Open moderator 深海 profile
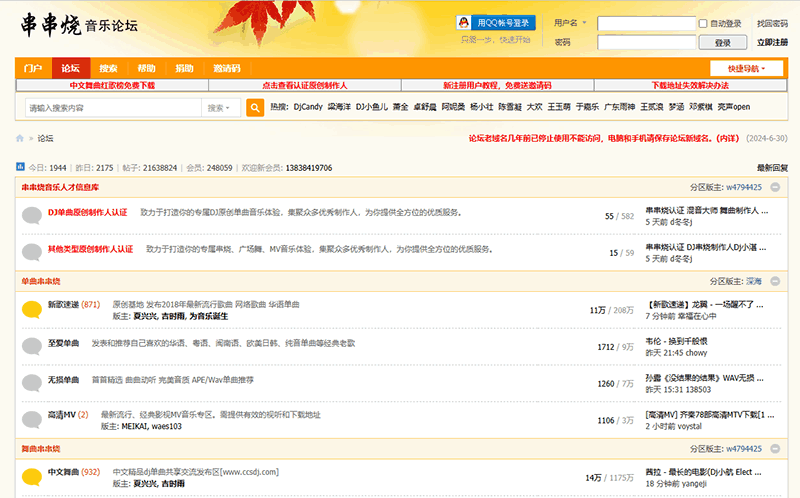Image resolution: width=800 pixels, height=498 pixels. (754, 281)
